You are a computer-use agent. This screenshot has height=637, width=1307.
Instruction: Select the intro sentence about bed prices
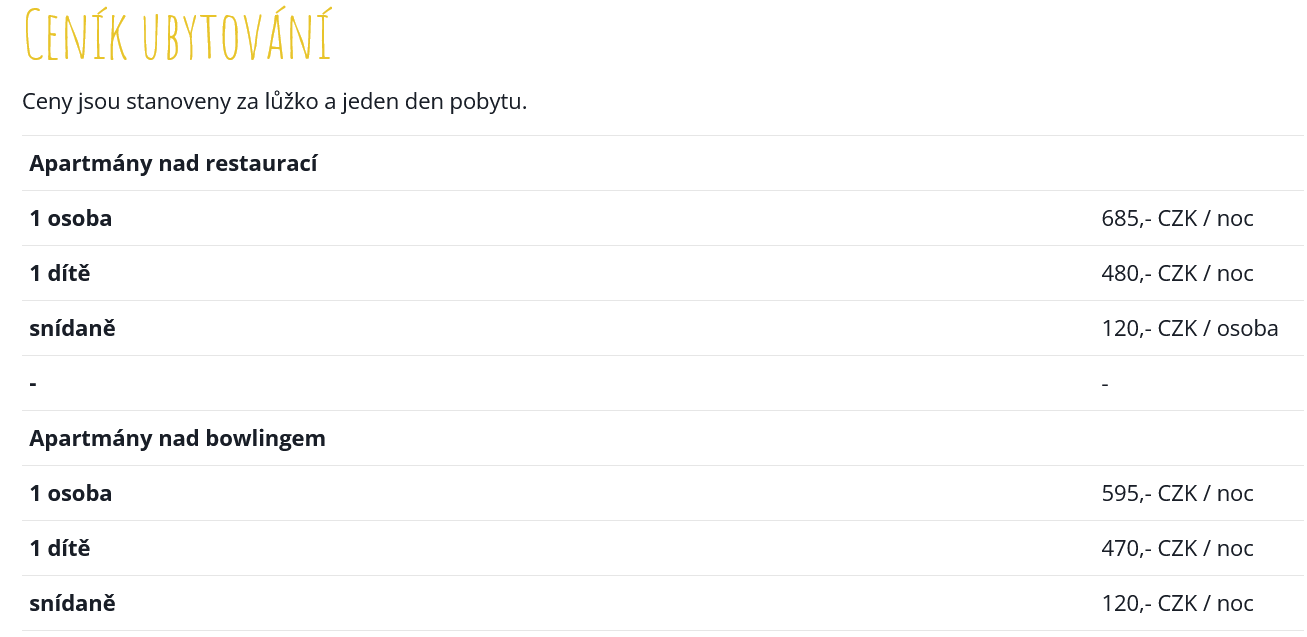(274, 102)
